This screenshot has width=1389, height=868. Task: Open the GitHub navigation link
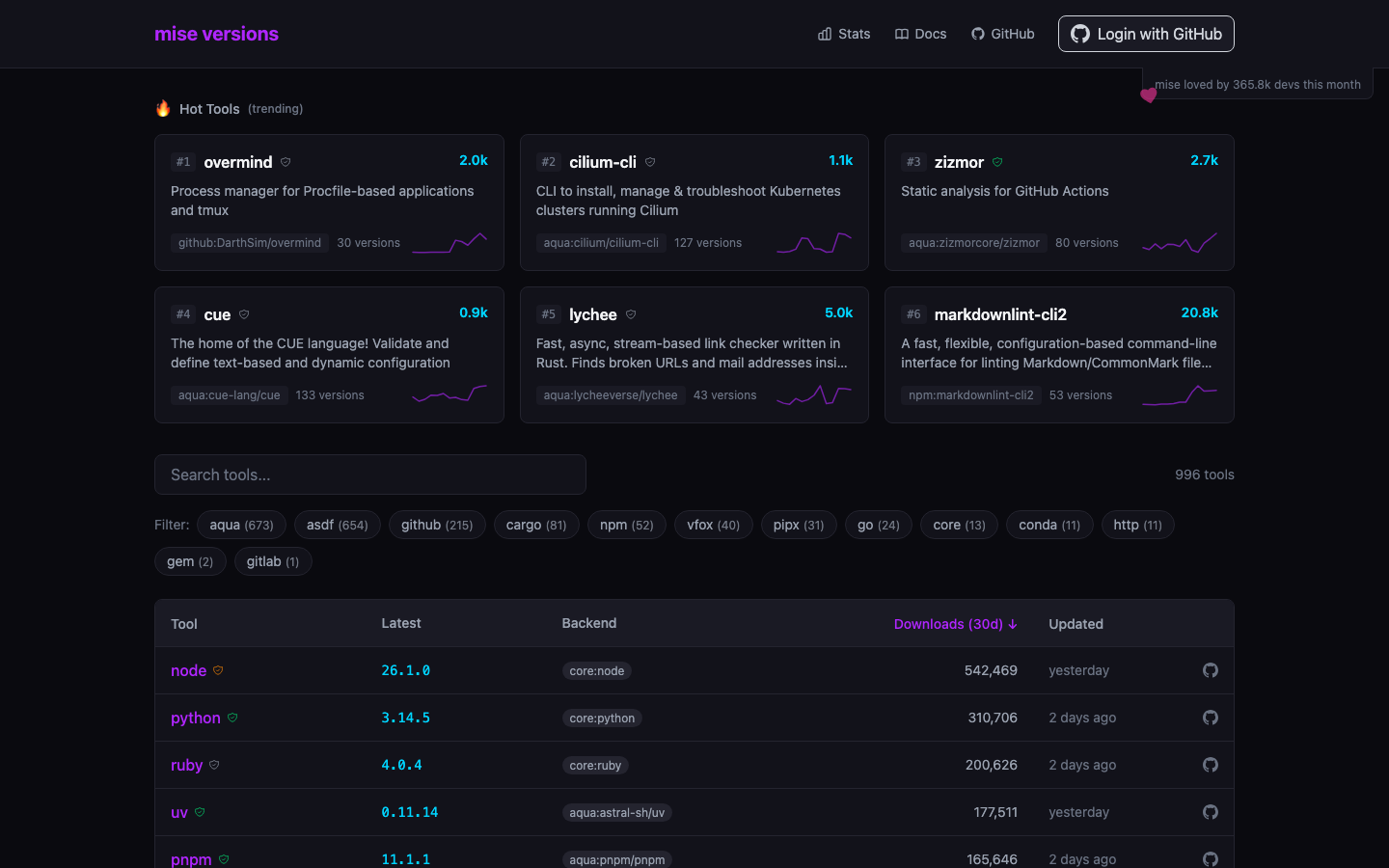click(1003, 34)
